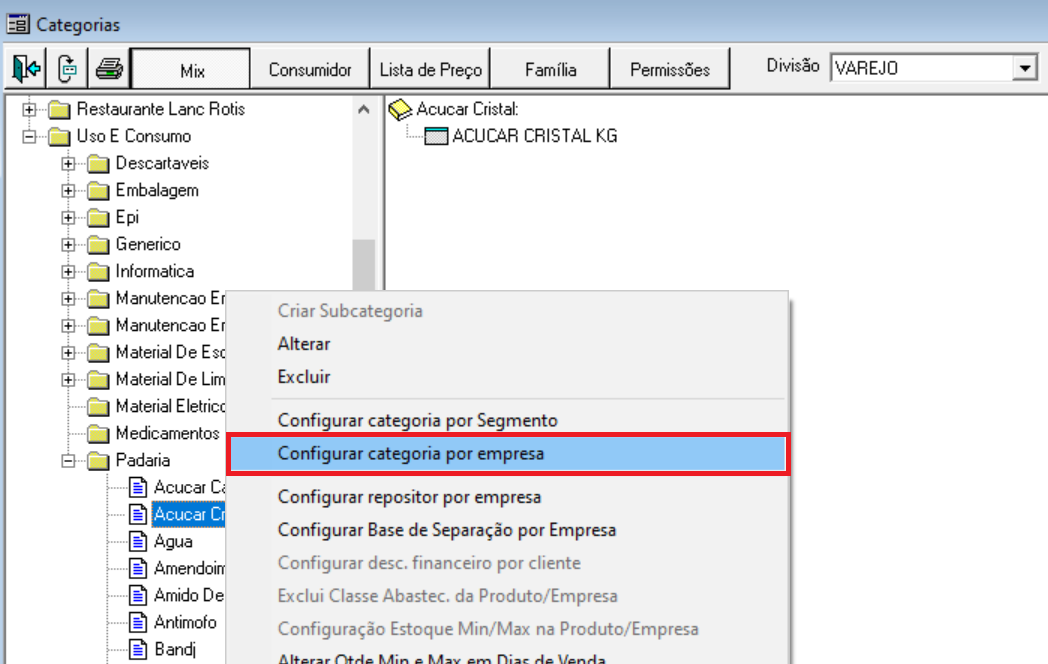Open the Lista de Preço tab
Image resolution: width=1048 pixels, height=664 pixels.
click(430, 69)
